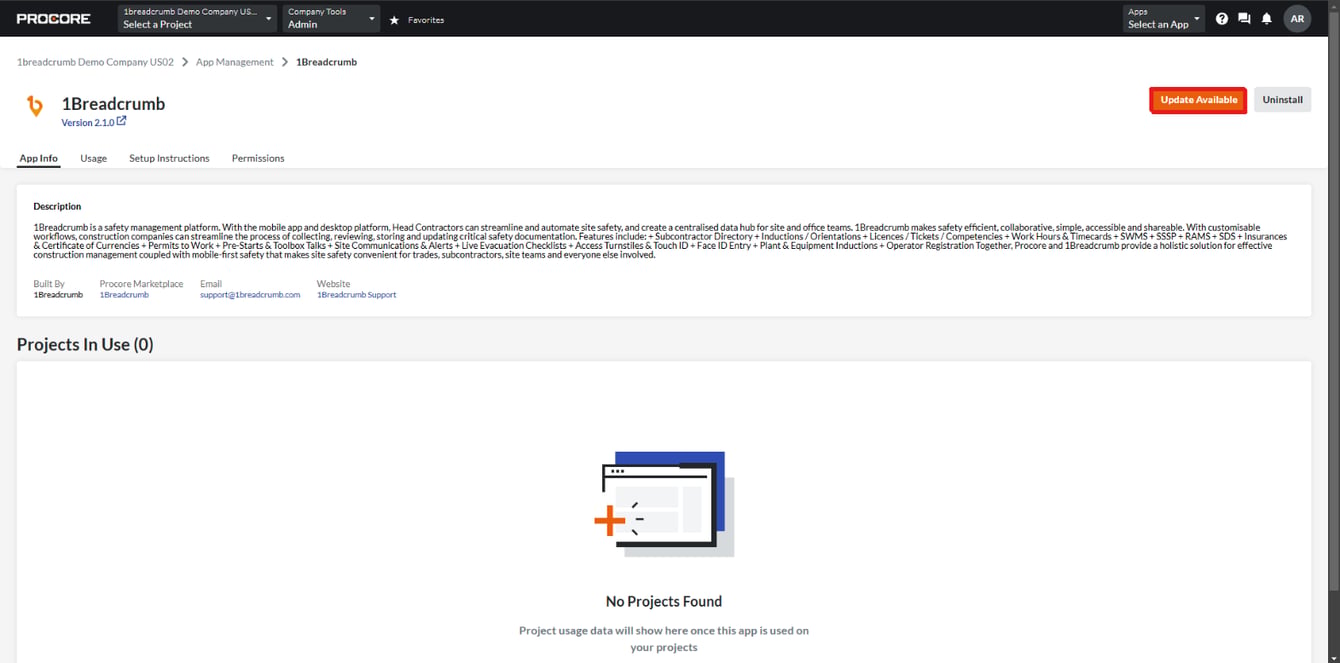Switch to the Usage tab

pyautogui.click(x=94, y=158)
